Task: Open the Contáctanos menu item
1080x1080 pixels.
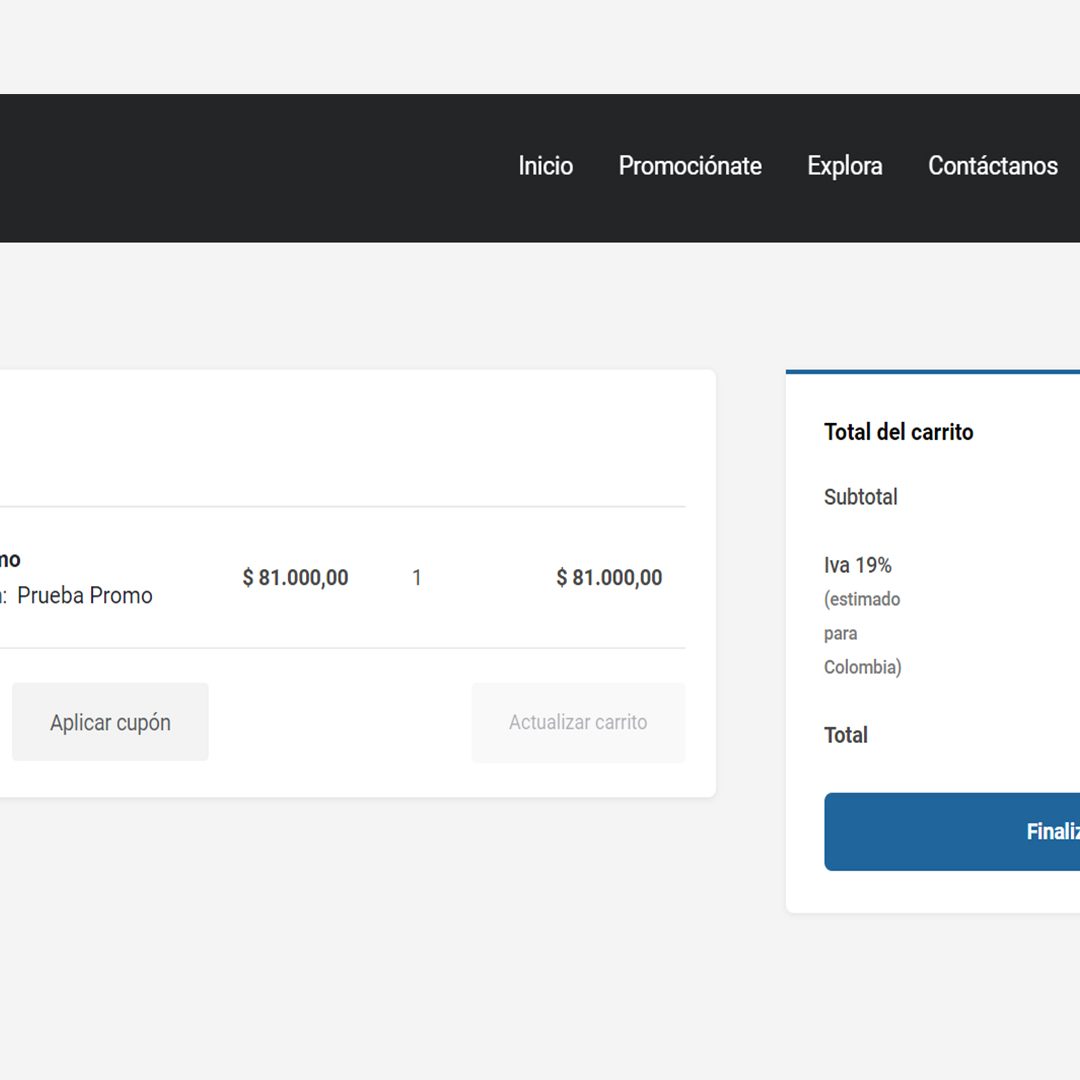Action: [993, 166]
